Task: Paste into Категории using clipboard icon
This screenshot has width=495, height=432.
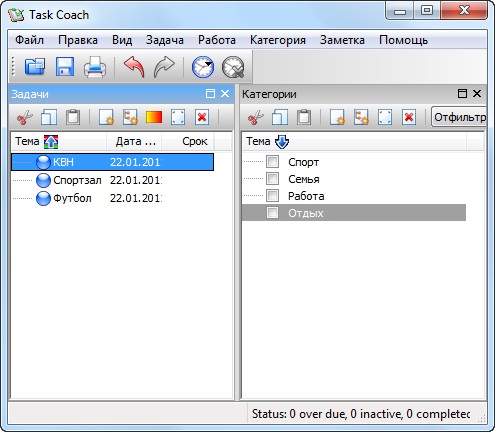Action: (304, 117)
